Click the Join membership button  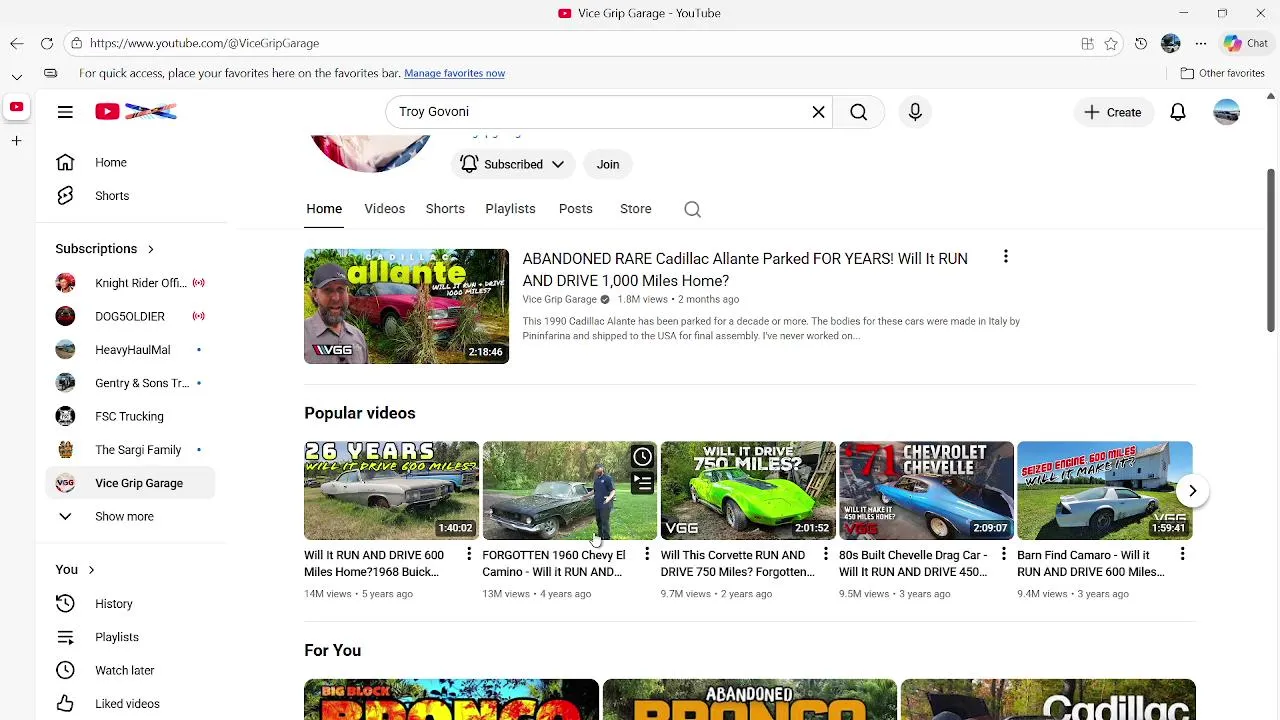pos(608,164)
